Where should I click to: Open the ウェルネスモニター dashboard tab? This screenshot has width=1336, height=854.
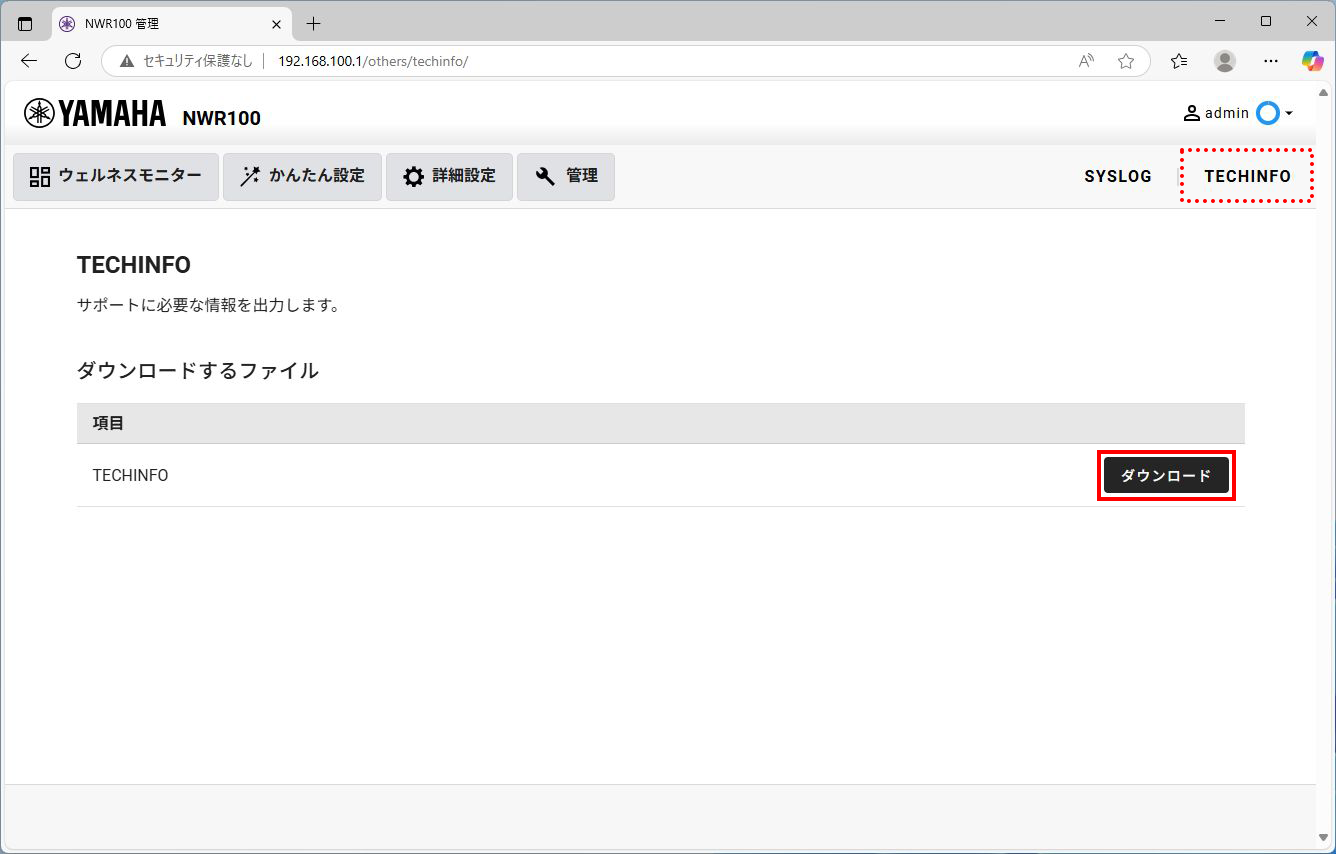[116, 177]
